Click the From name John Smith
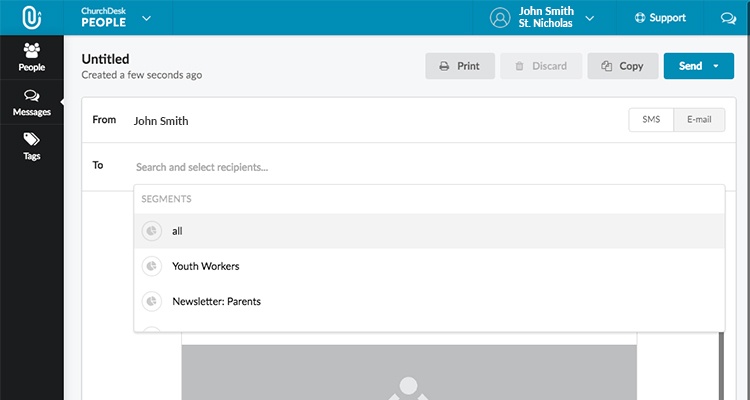 (161, 121)
